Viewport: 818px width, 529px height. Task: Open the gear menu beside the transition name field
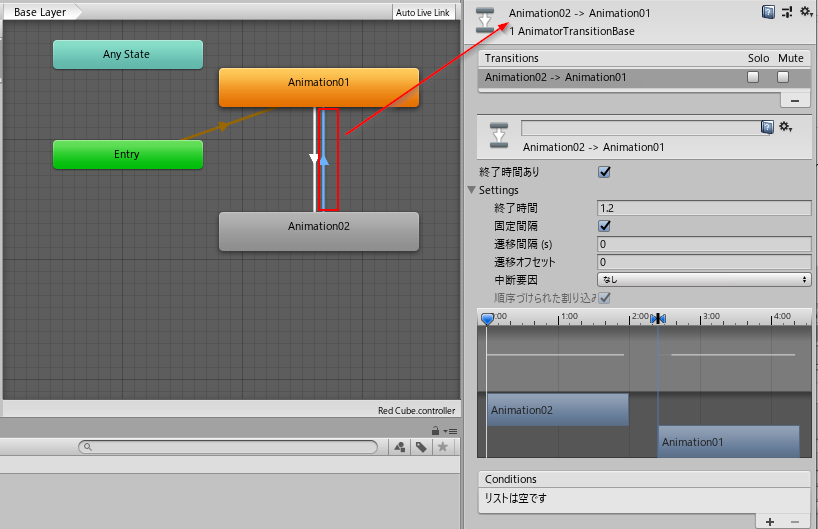[786, 127]
